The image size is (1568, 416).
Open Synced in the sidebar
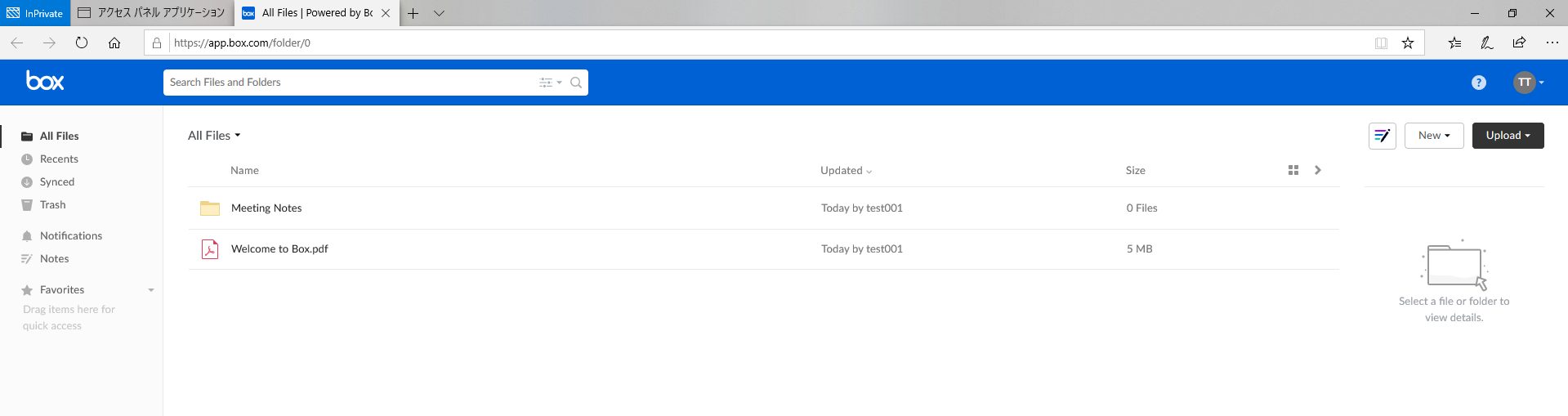(57, 182)
